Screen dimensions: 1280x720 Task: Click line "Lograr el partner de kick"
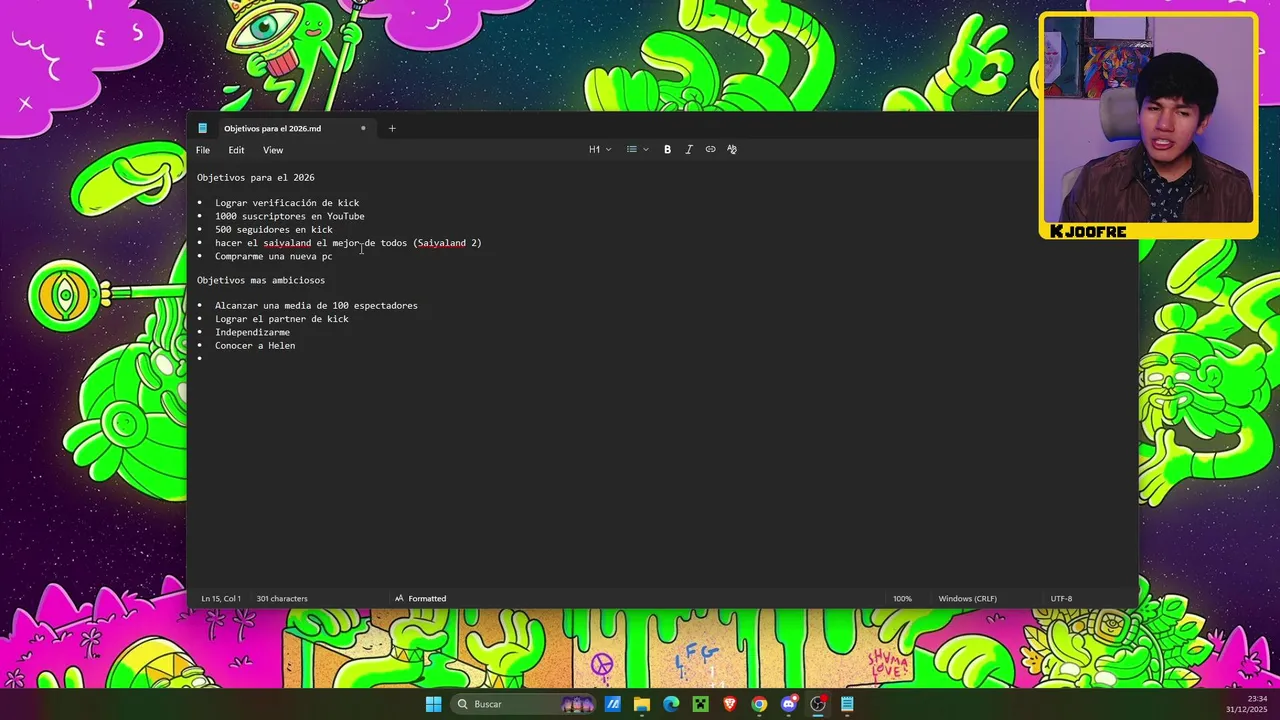[282, 319]
